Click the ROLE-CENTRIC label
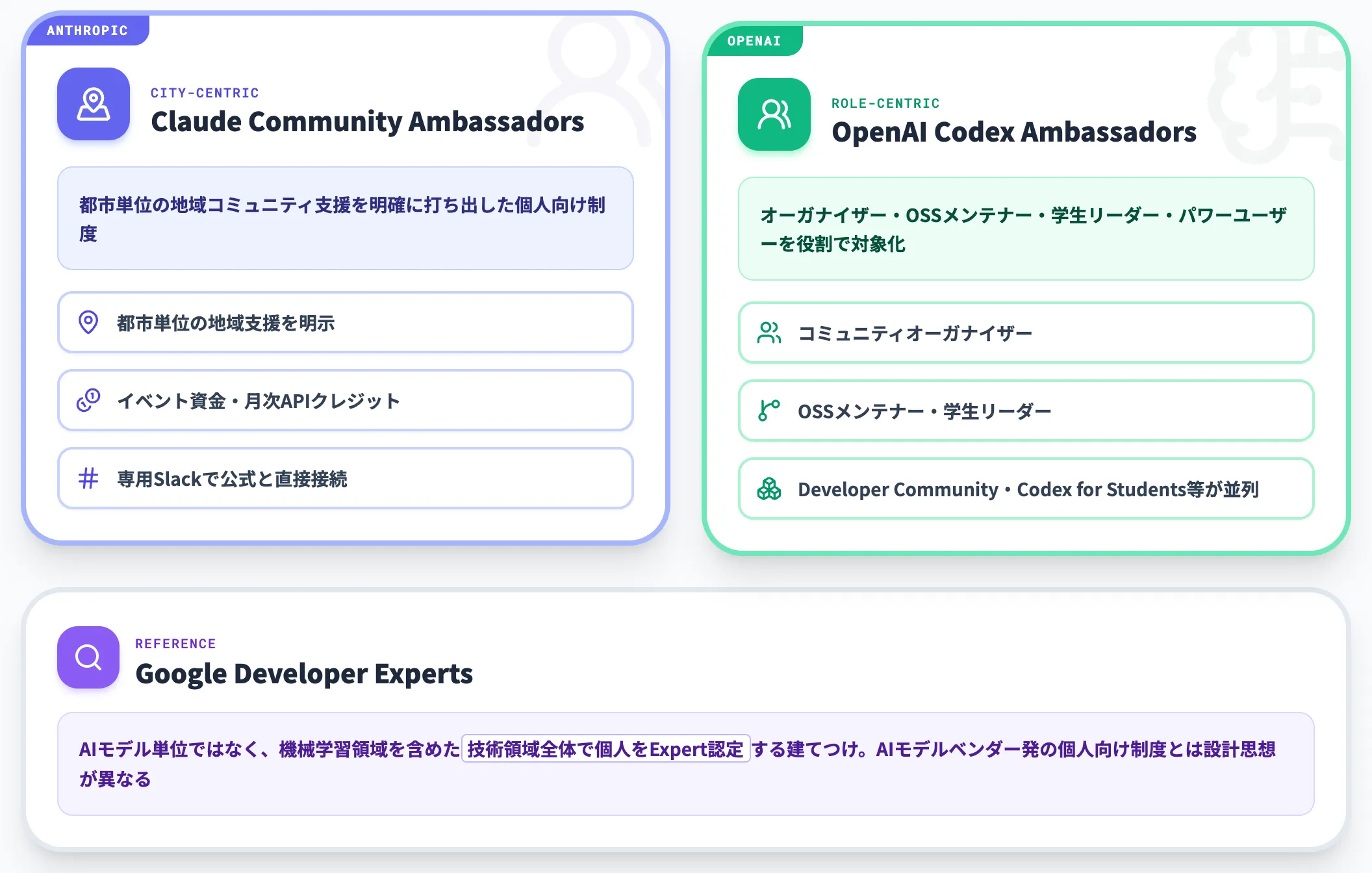Image resolution: width=1372 pixels, height=873 pixels. point(885,103)
